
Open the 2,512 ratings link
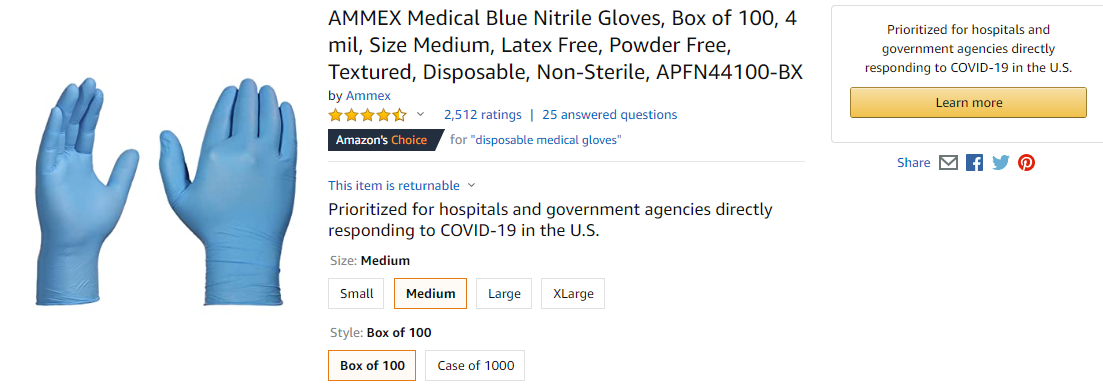click(483, 115)
